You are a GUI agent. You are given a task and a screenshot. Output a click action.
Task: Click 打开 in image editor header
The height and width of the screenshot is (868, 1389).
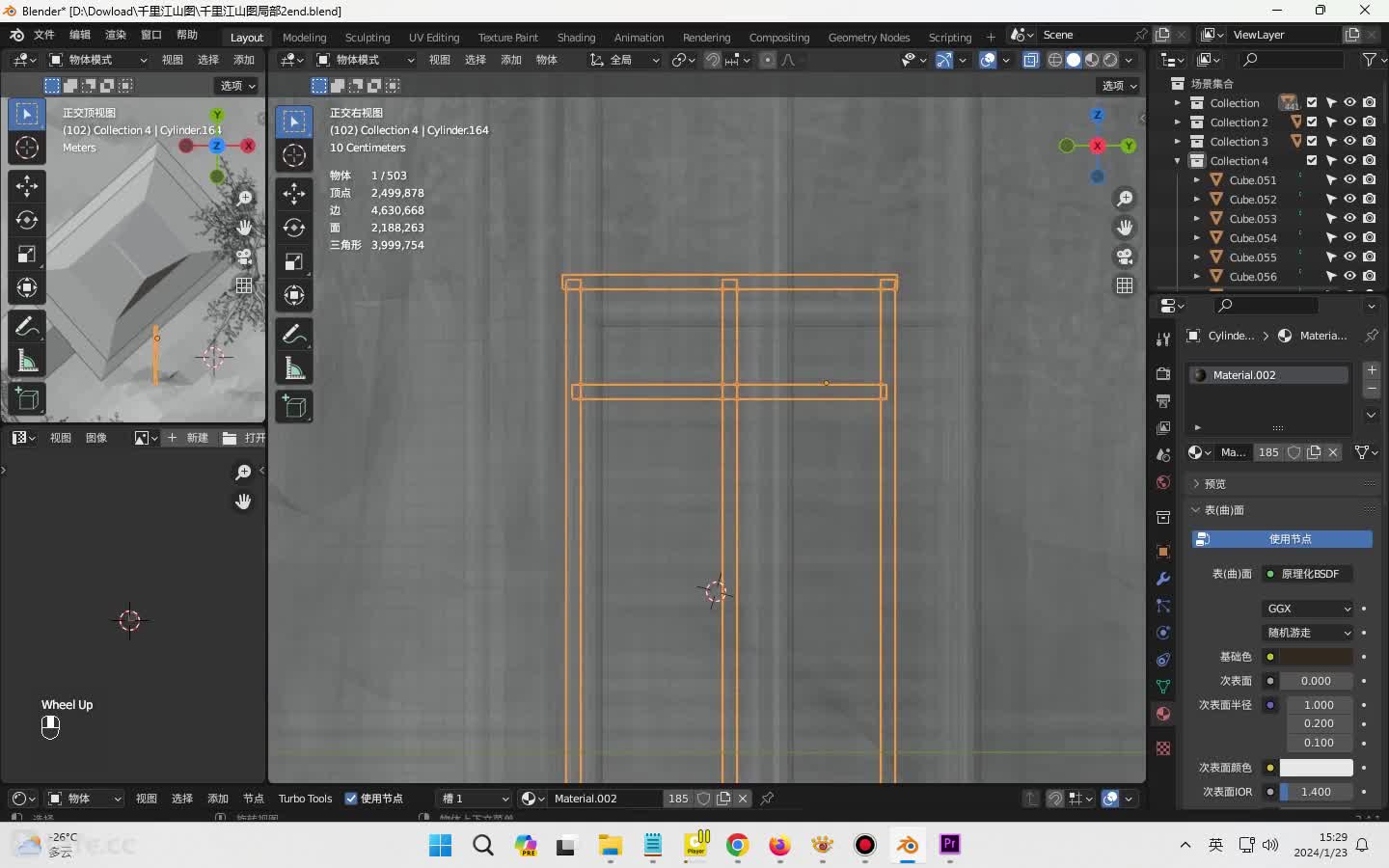243,438
